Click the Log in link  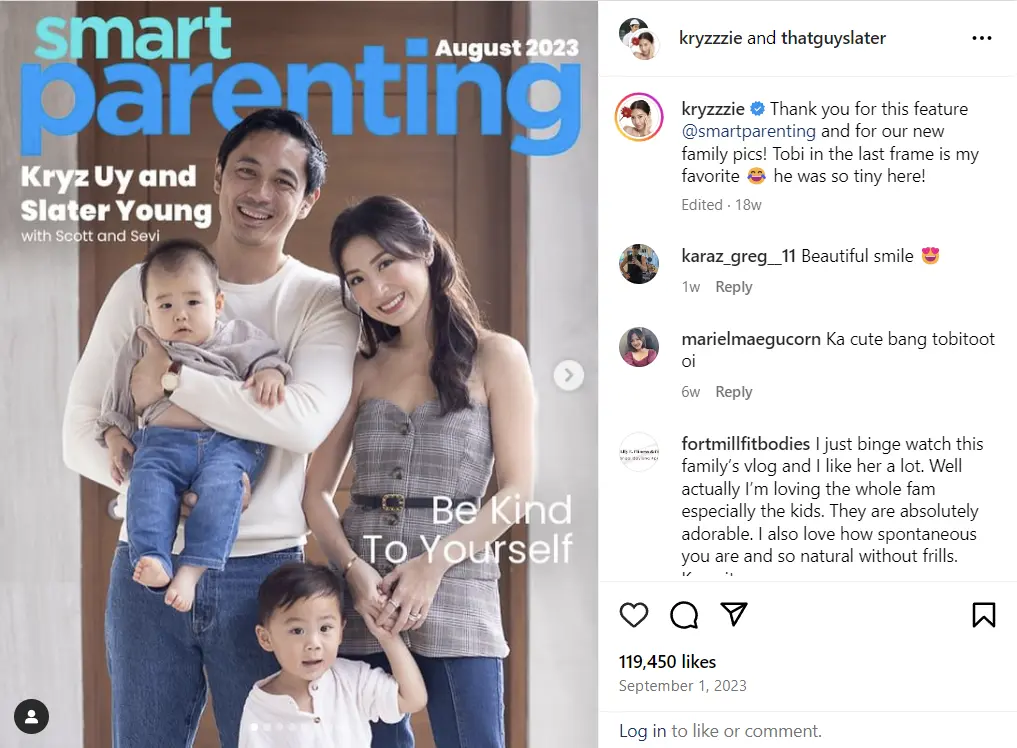point(642,731)
